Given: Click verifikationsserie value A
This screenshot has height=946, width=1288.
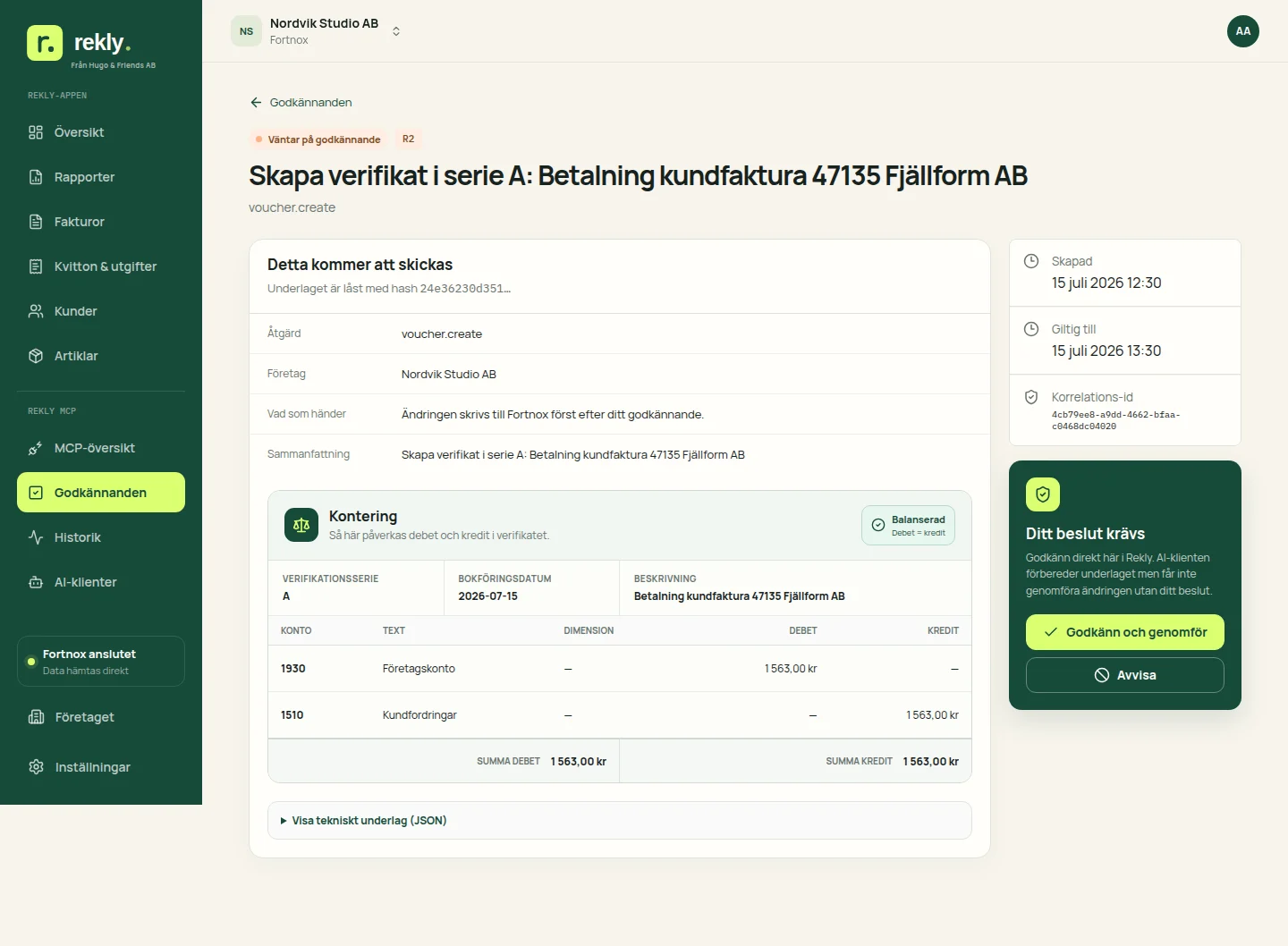Looking at the screenshot, I should pos(286,596).
